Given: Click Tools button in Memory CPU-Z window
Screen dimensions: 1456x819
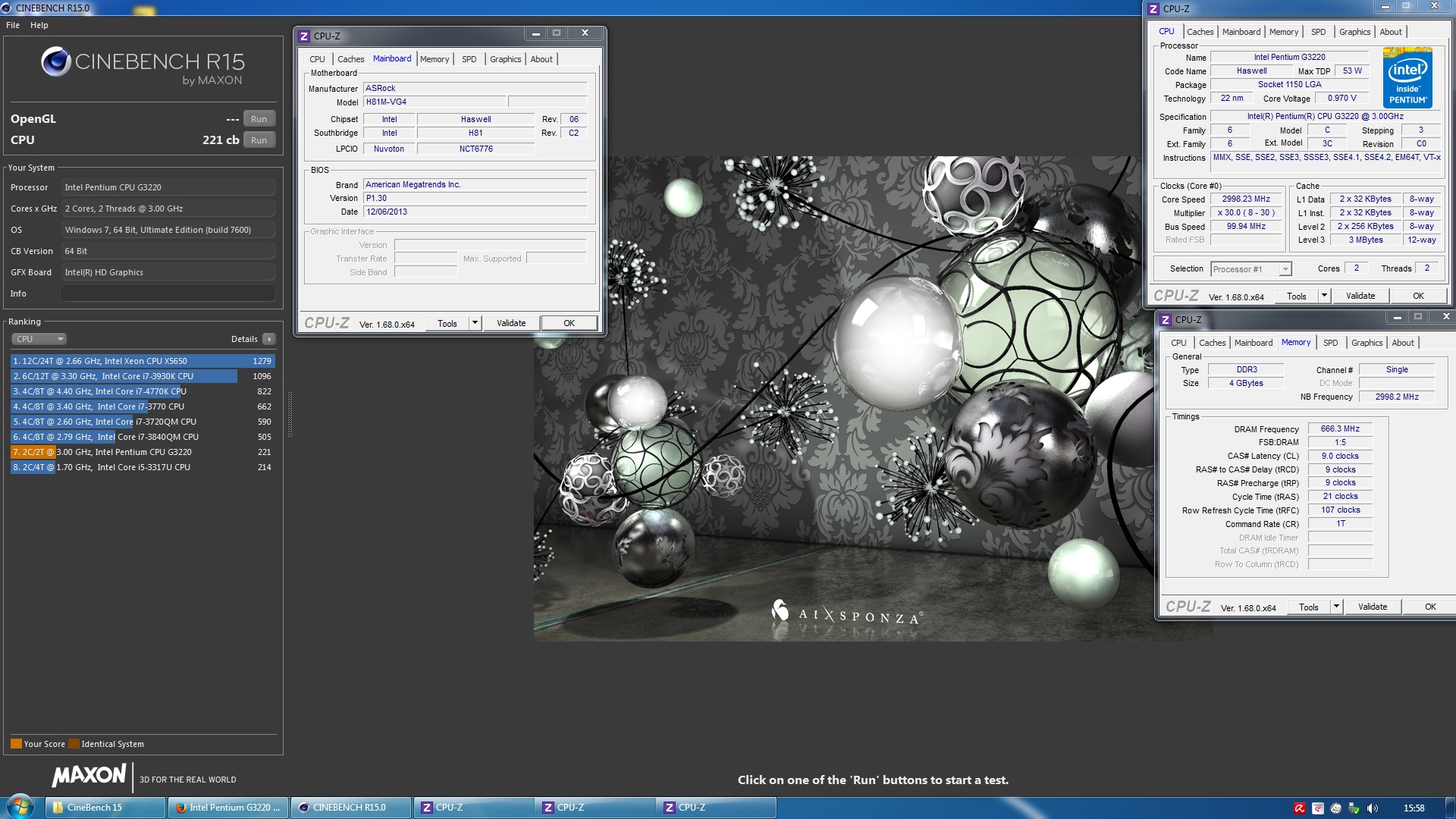Looking at the screenshot, I should [1309, 607].
